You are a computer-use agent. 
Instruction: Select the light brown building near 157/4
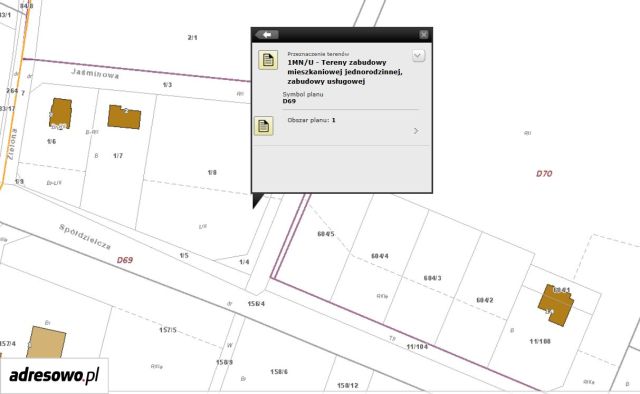[46, 342]
